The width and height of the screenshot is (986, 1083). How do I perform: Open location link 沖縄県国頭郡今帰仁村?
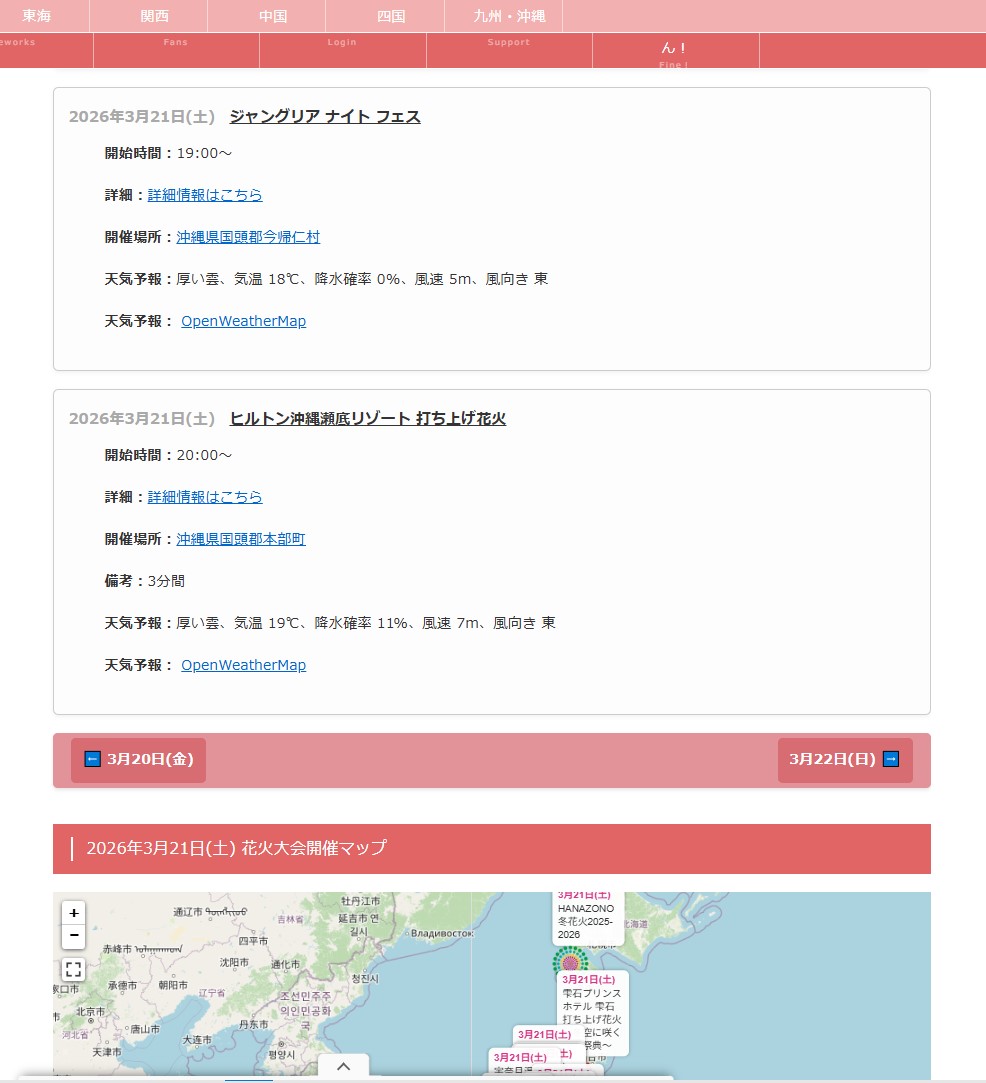pos(248,238)
